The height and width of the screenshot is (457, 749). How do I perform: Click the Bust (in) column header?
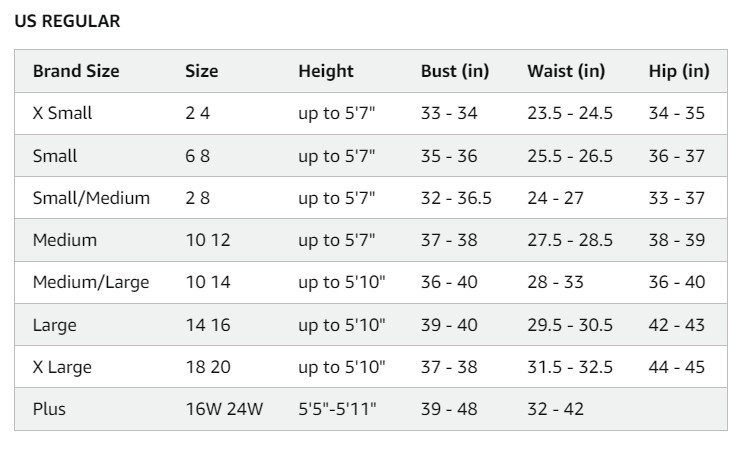tap(455, 71)
